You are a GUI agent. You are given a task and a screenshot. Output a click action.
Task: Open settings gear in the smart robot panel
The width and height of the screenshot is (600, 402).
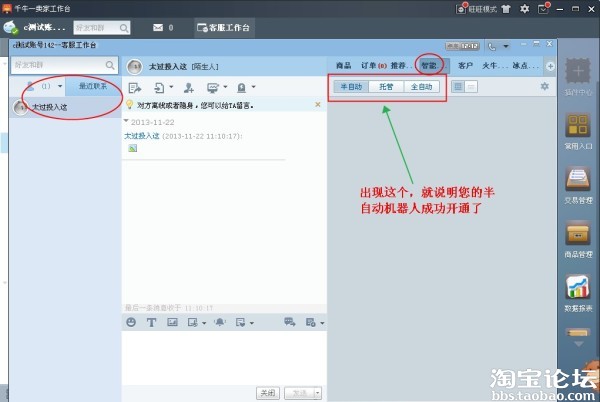pos(545,87)
